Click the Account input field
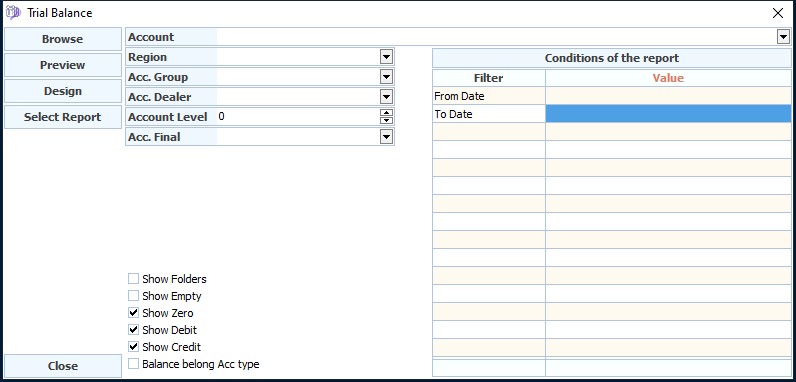Image resolution: width=796 pixels, height=382 pixels. [x=497, y=37]
